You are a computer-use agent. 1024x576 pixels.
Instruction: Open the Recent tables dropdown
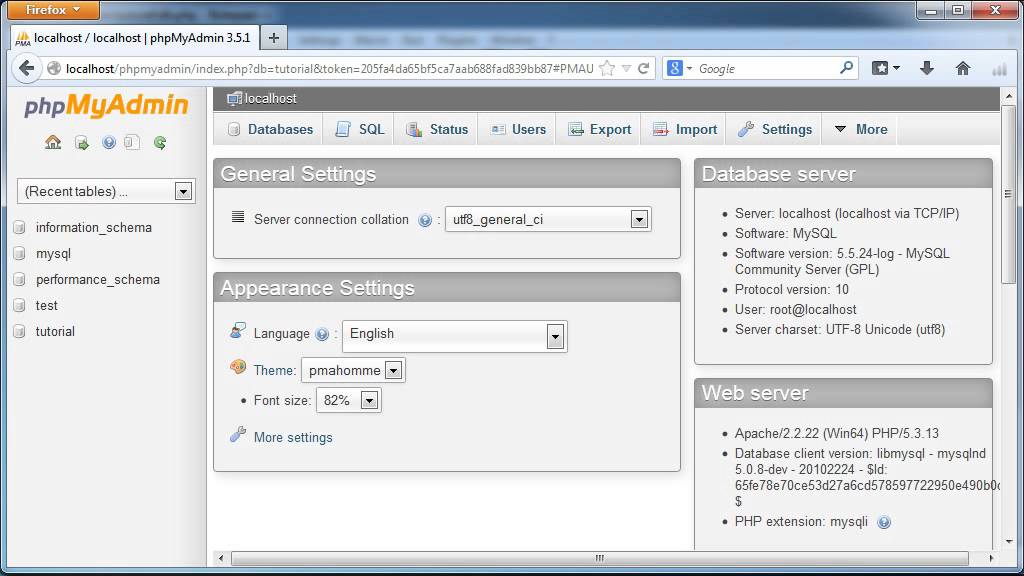[106, 191]
